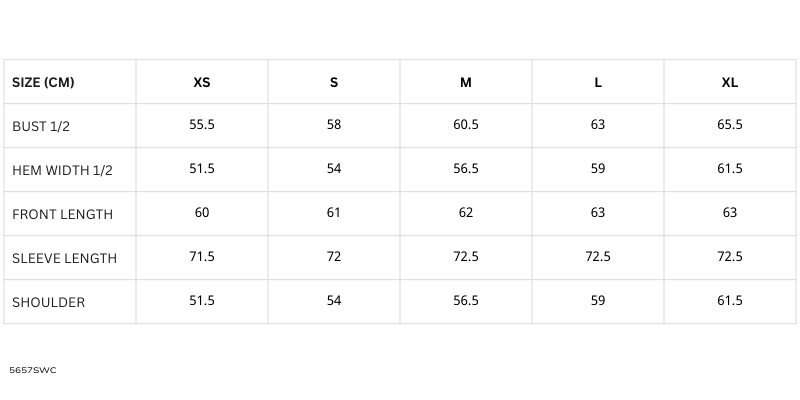The width and height of the screenshot is (800, 400).
Task: Click the XL bust value 65.5
Action: (730, 125)
